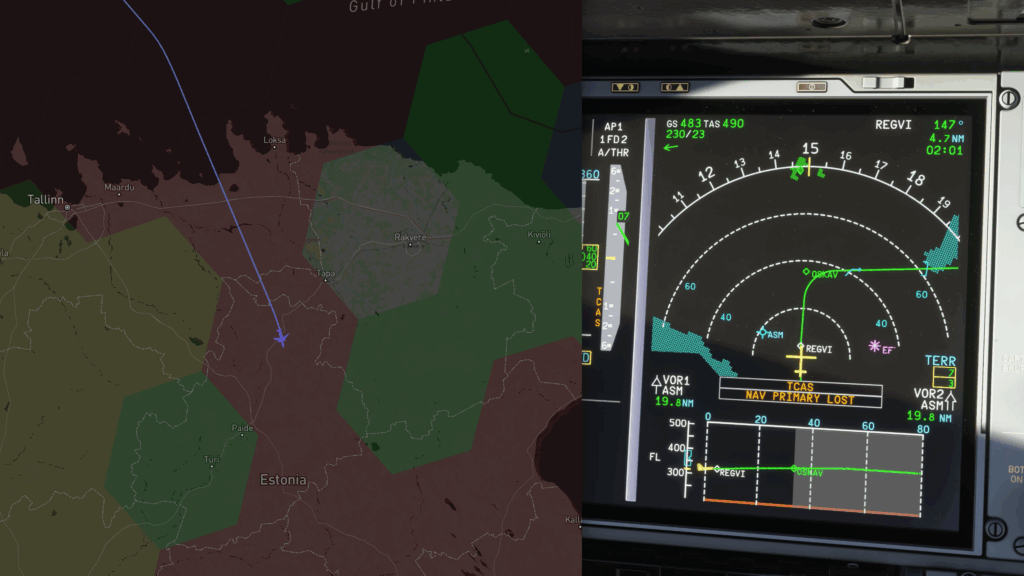Click the magenta EF star symbol
The height and width of the screenshot is (576, 1024).
pyautogui.click(x=875, y=347)
